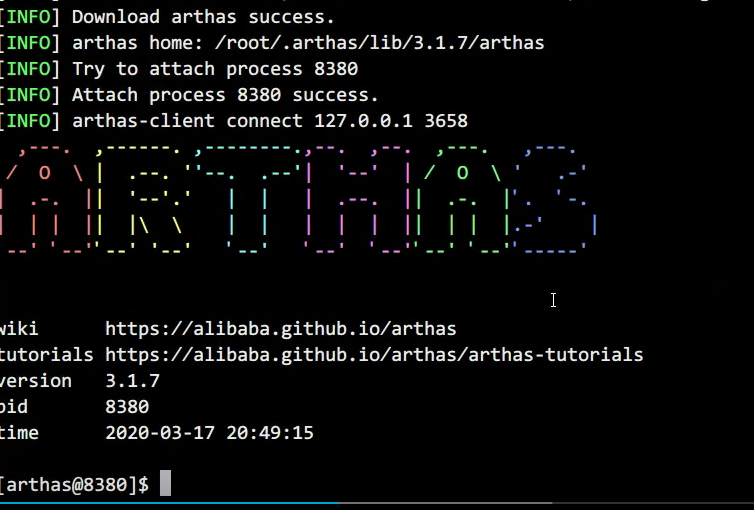Click the 'version' label
Image resolution: width=754 pixels, height=510 pixels.
(x=36, y=381)
